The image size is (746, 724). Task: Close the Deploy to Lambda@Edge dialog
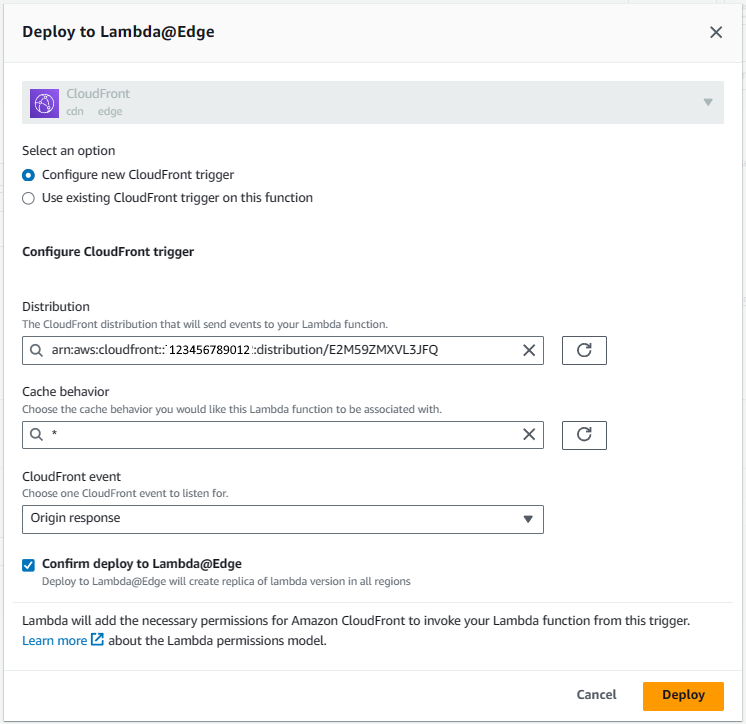point(716,32)
